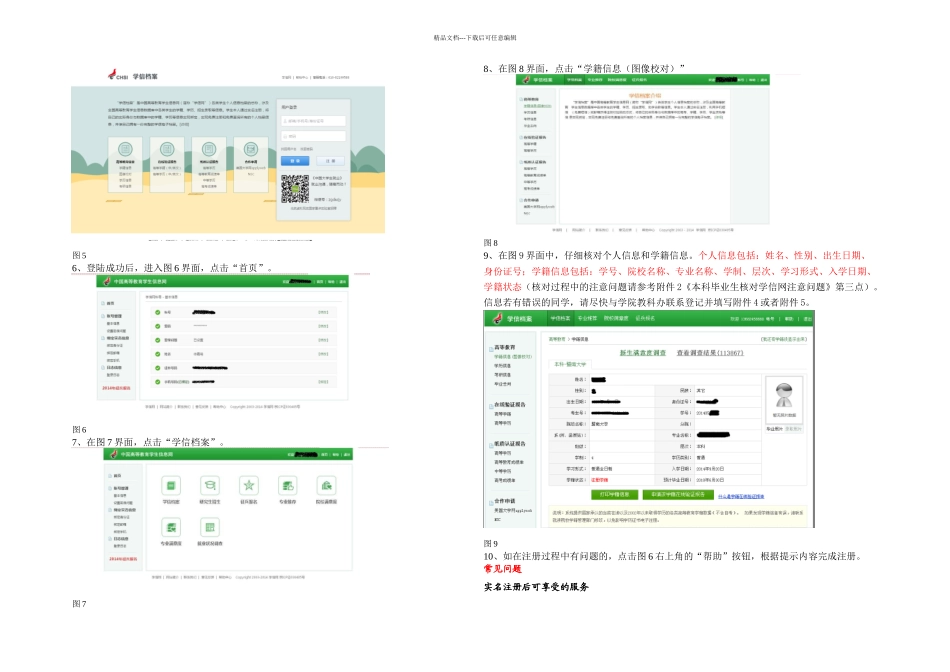
Task: Open the 新生满意度调查 link in figure 9
Action: coord(642,353)
